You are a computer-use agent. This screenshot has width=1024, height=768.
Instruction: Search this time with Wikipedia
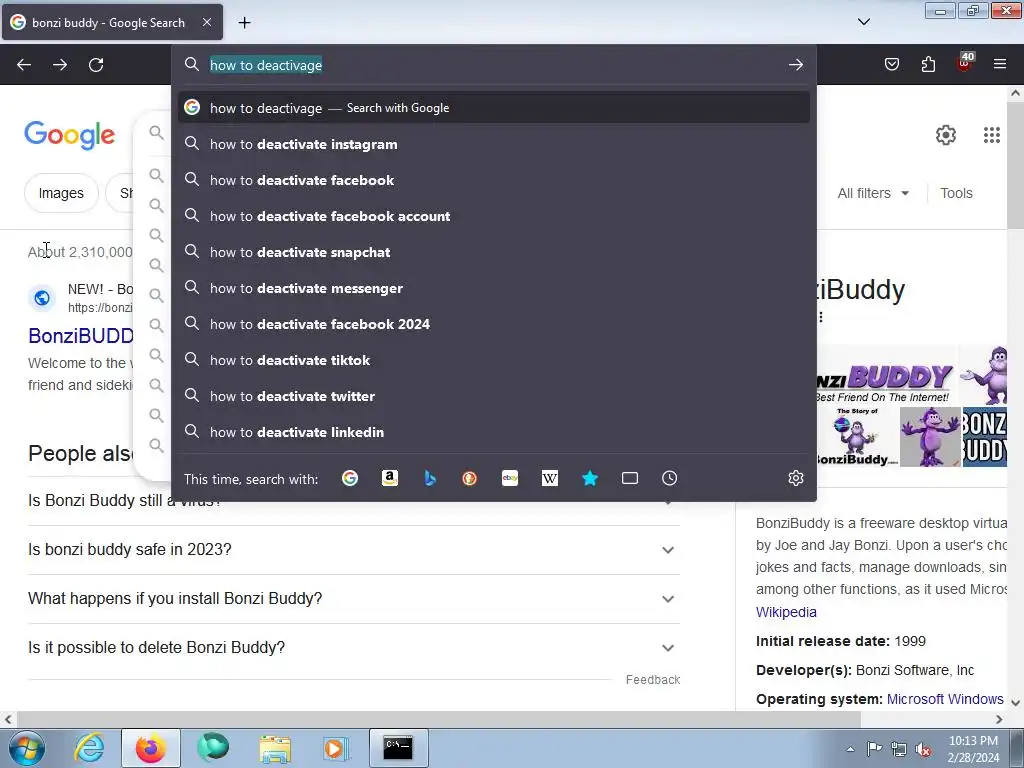tap(550, 478)
